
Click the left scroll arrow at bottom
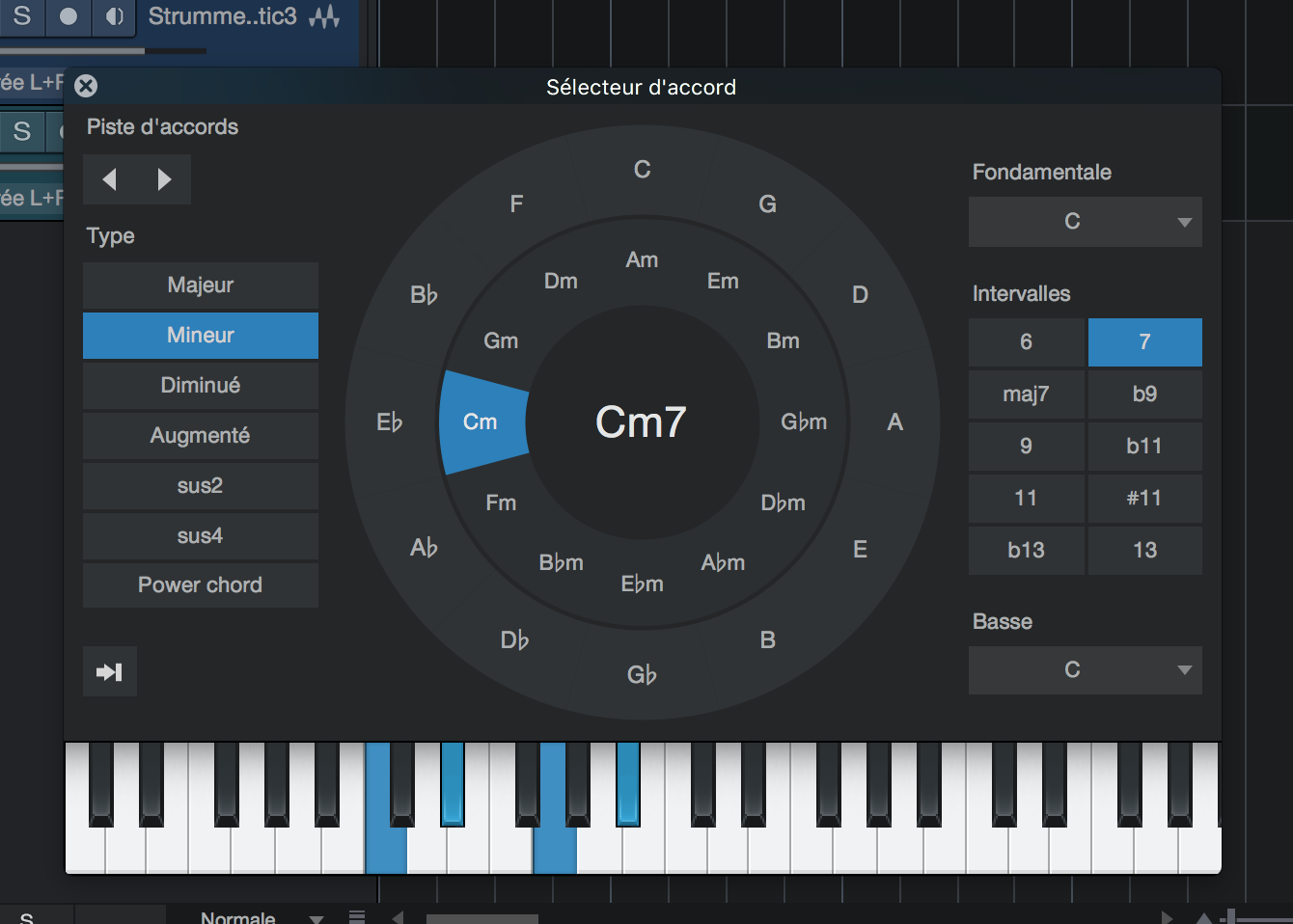tap(398, 917)
